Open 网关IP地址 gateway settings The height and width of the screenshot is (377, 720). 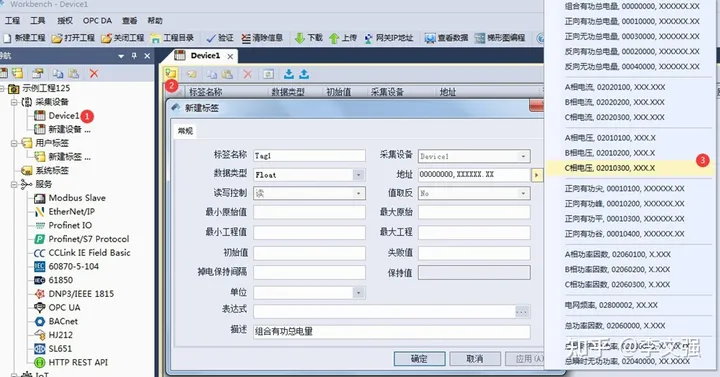[x=388, y=38]
